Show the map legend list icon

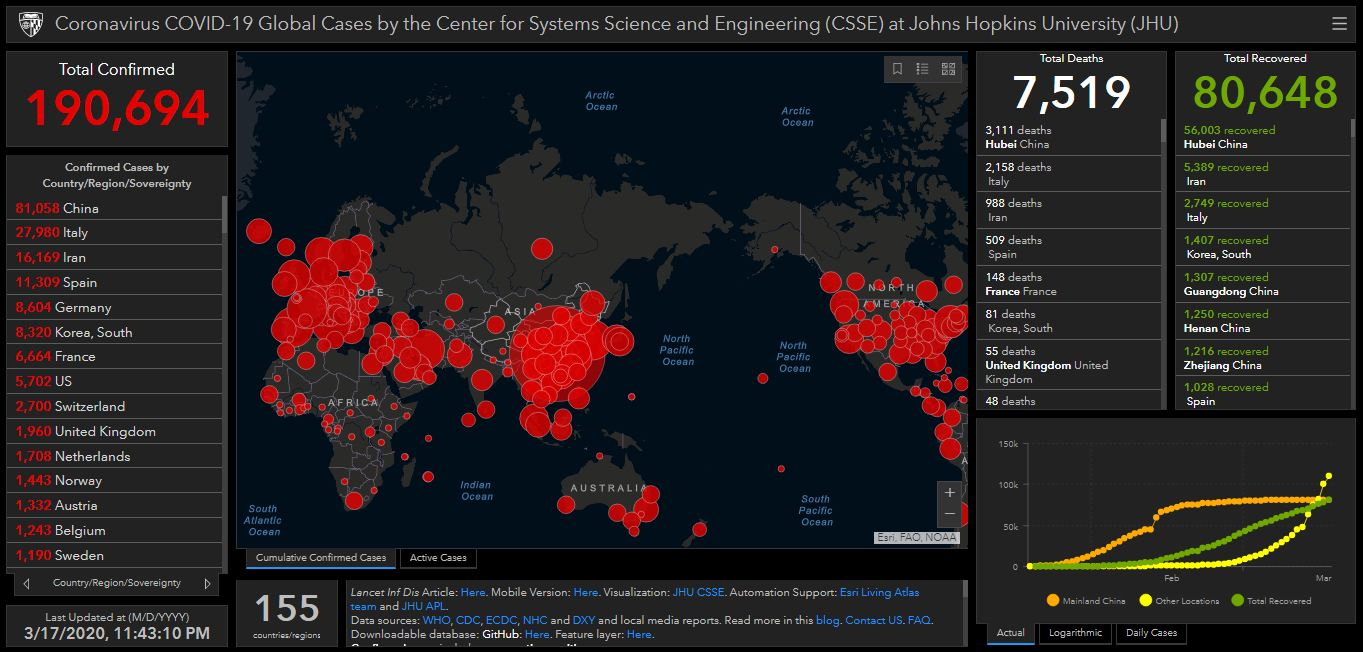point(922,69)
